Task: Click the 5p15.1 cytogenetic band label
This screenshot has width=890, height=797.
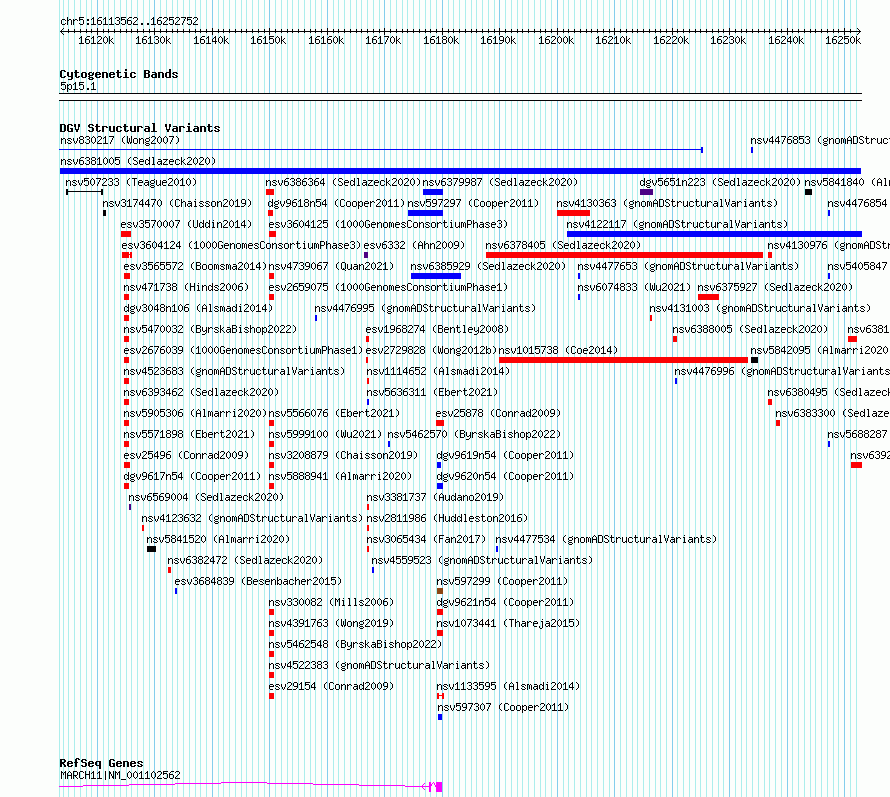Action: pos(78,86)
